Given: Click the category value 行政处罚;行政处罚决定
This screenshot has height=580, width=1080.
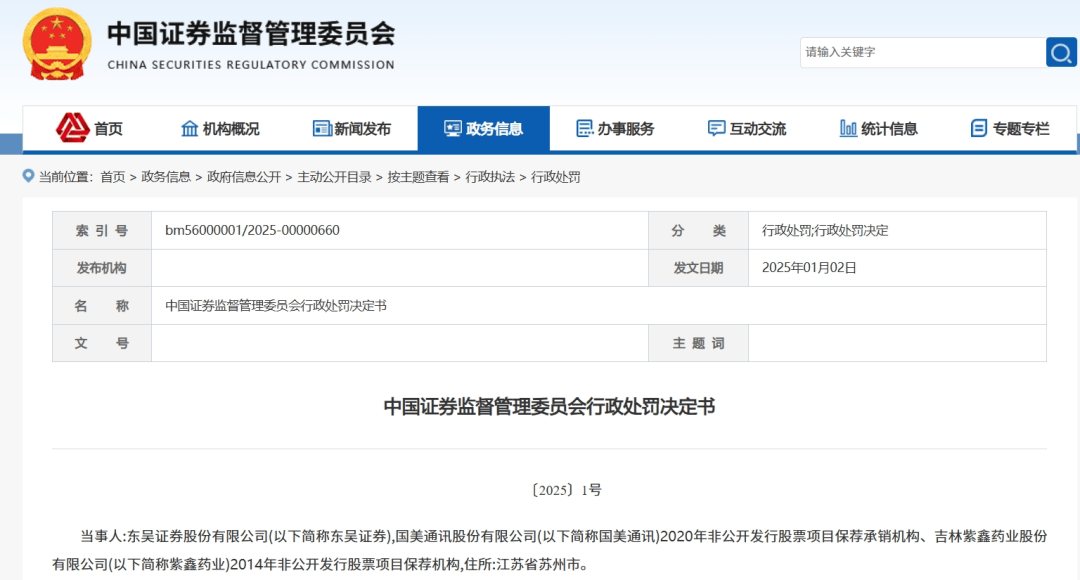Looking at the screenshot, I should pos(825,231).
